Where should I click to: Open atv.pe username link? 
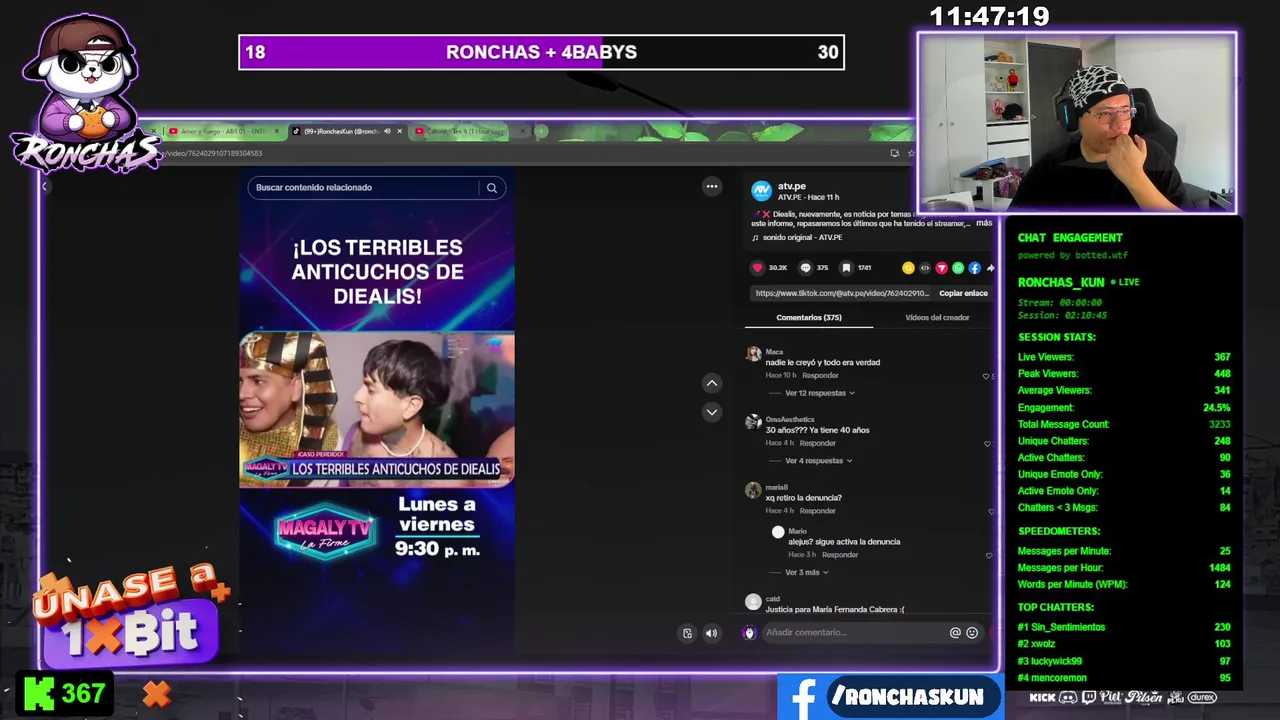pyautogui.click(x=792, y=186)
